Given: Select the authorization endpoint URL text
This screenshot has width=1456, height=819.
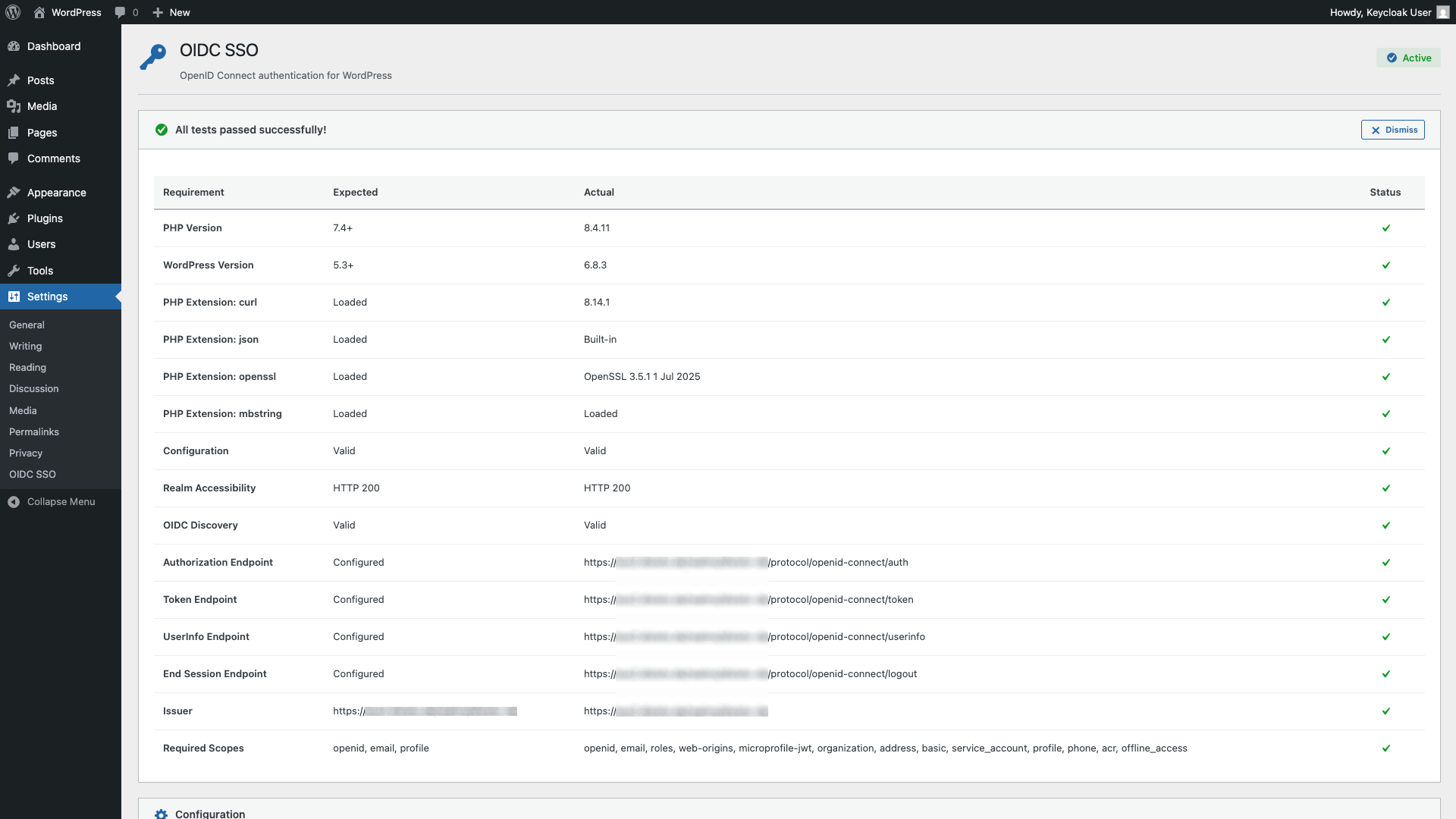Looking at the screenshot, I should [746, 563].
